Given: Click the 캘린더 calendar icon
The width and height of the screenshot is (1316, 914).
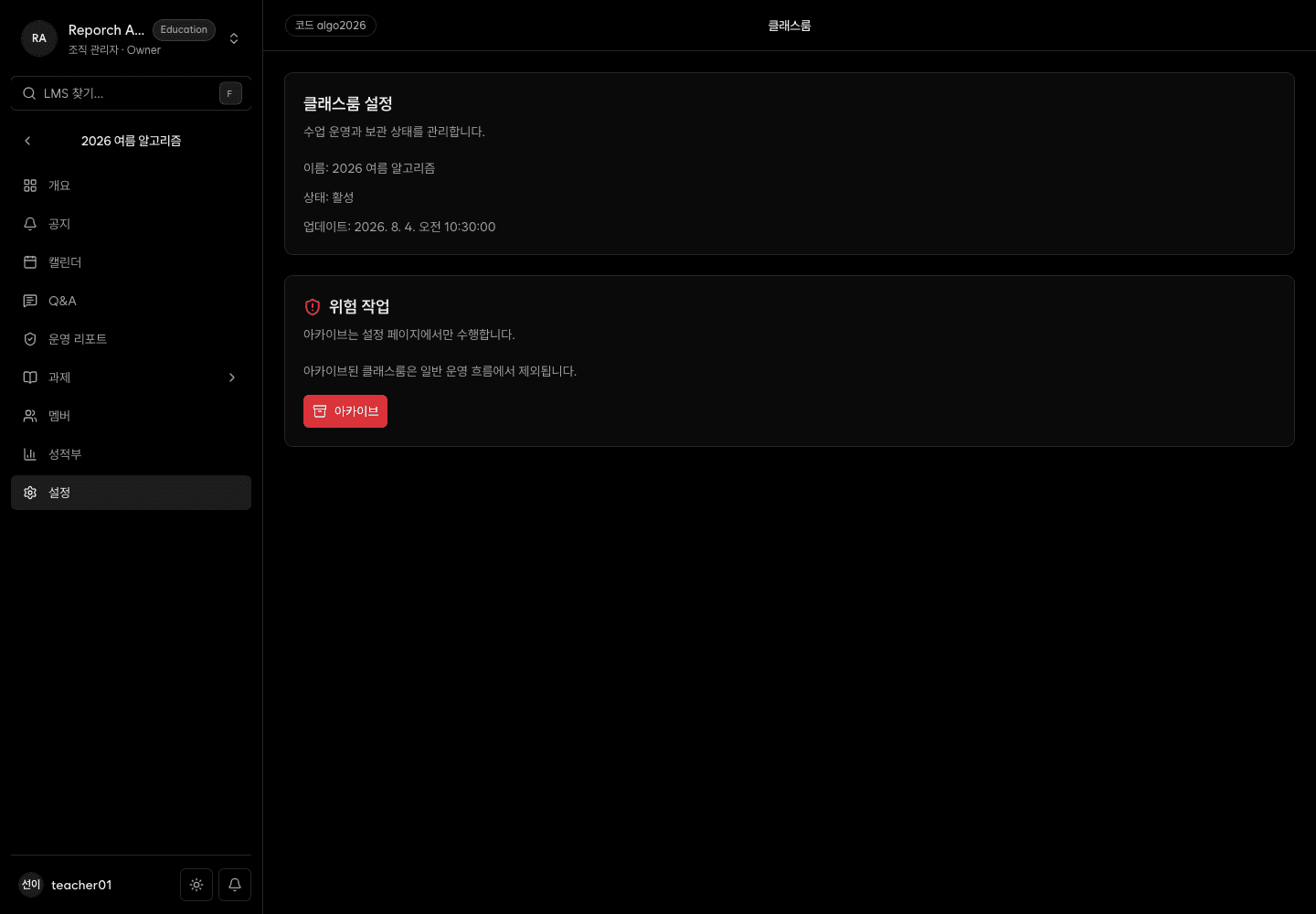Looking at the screenshot, I should [30, 262].
